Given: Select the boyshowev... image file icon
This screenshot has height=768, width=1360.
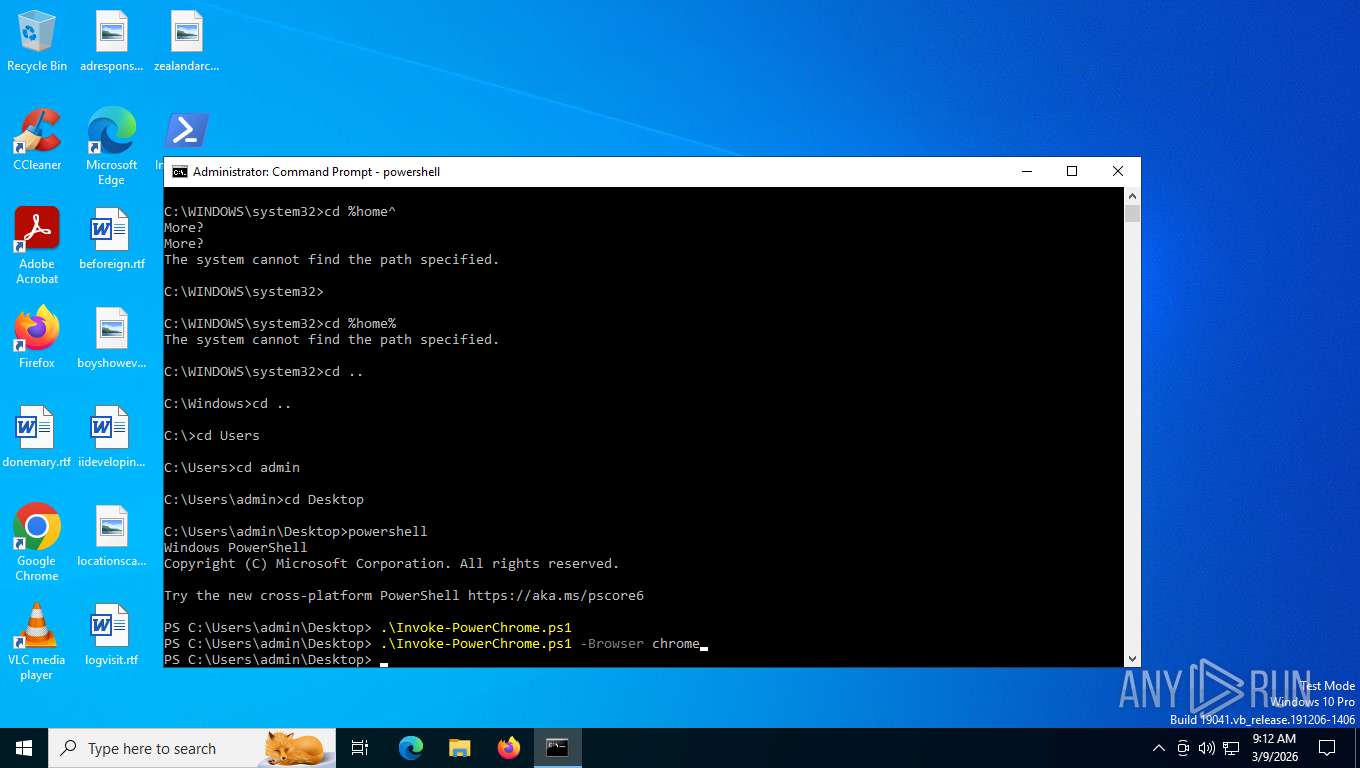Looking at the screenshot, I should [x=111, y=338].
